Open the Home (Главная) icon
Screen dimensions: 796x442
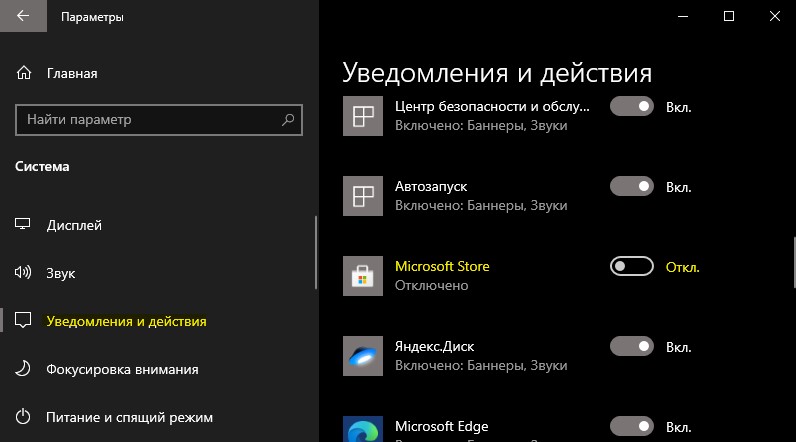pos(24,73)
